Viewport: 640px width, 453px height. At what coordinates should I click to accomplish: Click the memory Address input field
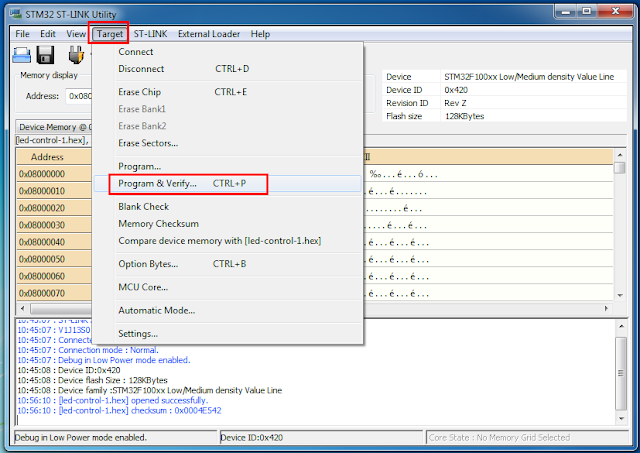pyautogui.click(x=79, y=96)
